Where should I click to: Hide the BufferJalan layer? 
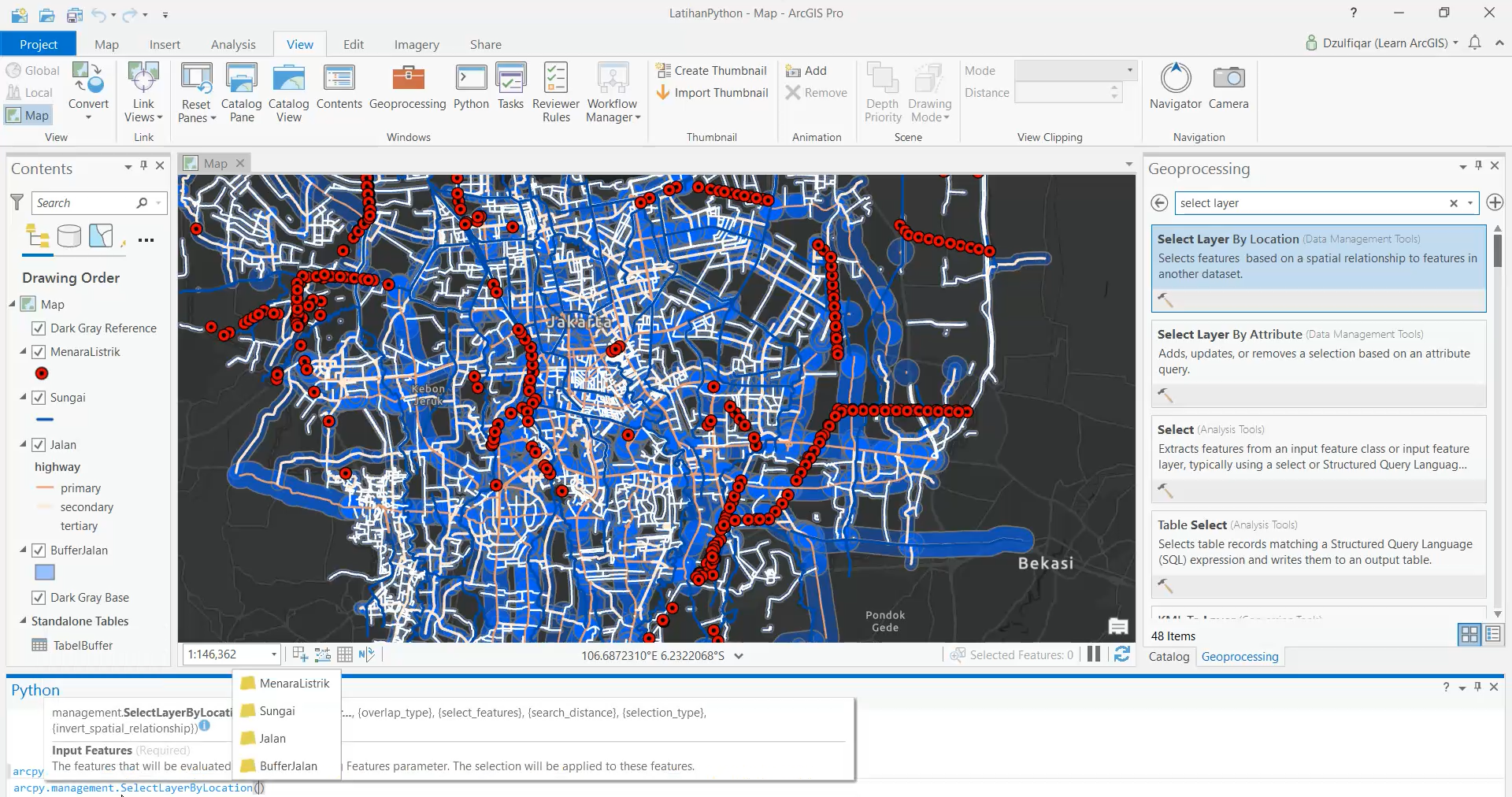[39, 550]
